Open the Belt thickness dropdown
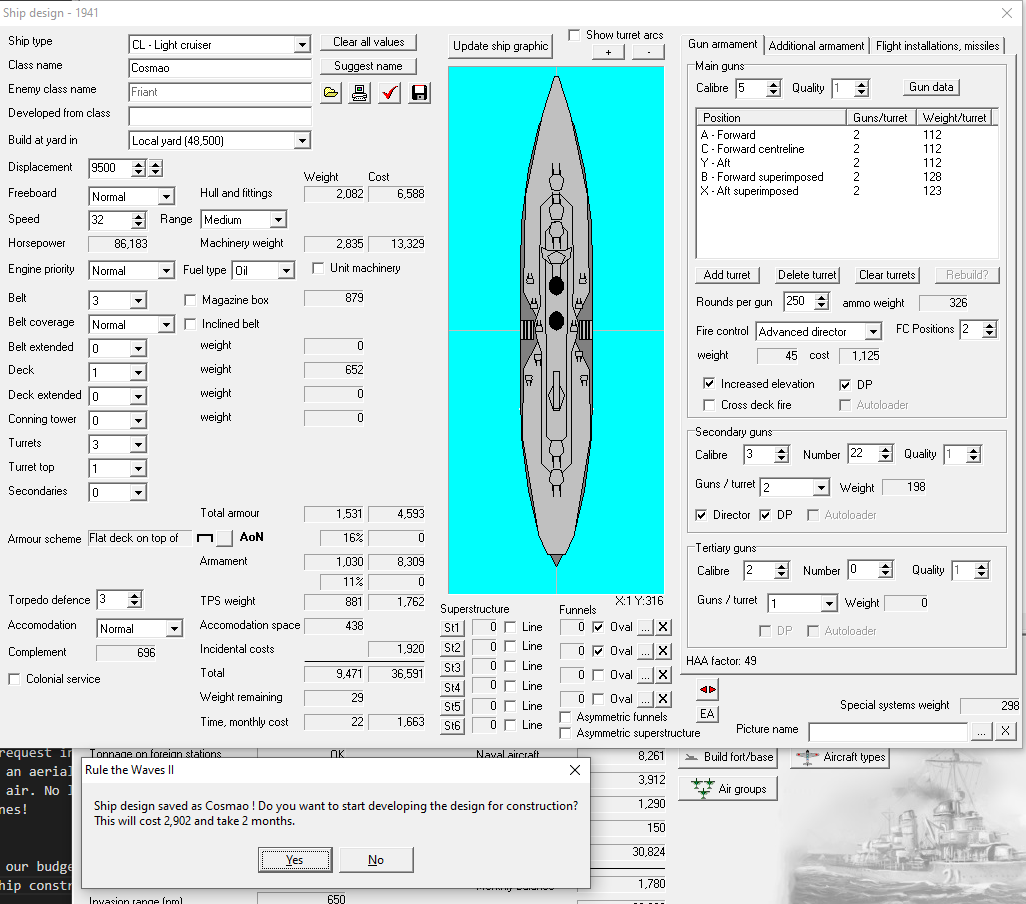Viewport: 1026px width, 904px height. pyautogui.click(x=138, y=301)
